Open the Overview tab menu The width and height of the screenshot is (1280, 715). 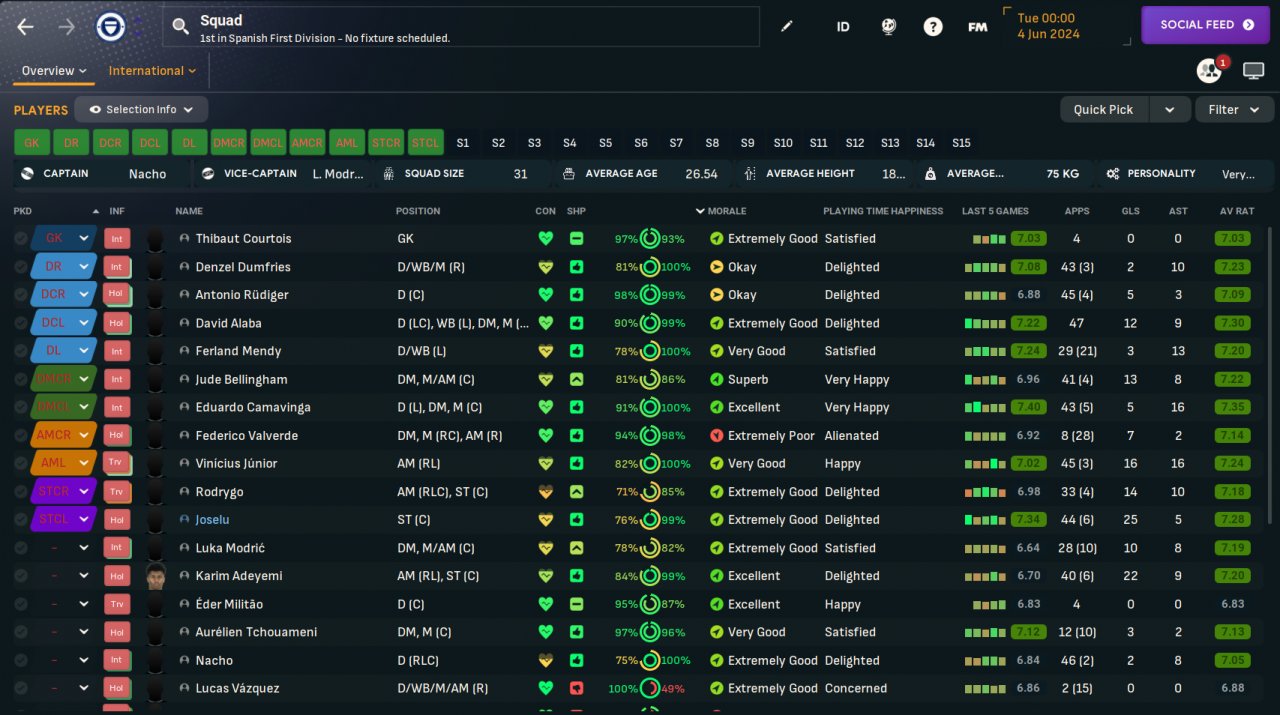pyautogui.click(x=54, y=71)
